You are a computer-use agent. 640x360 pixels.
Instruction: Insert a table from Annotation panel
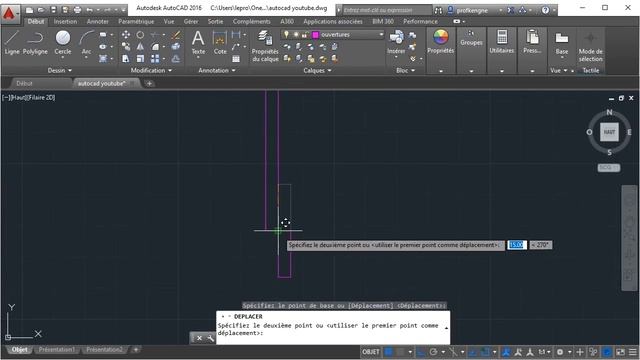coord(236,59)
